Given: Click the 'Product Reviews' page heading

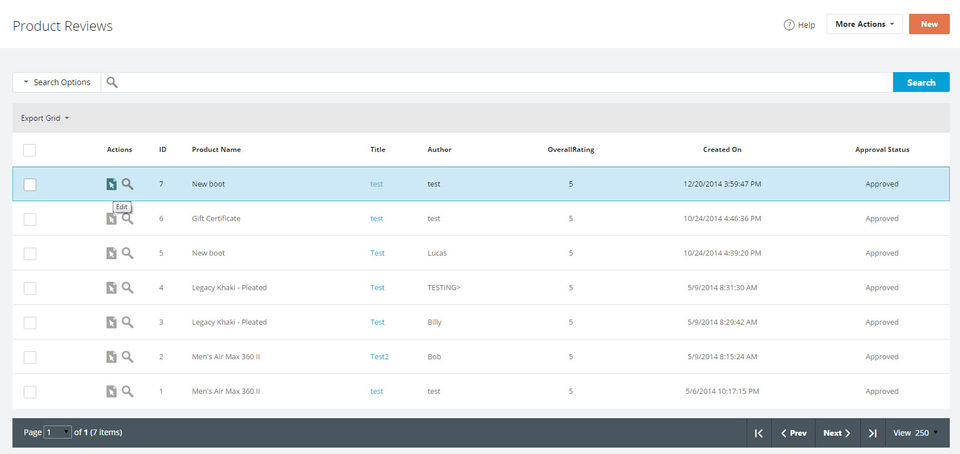Looking at the screenshot, I should (x=62, y=26).
